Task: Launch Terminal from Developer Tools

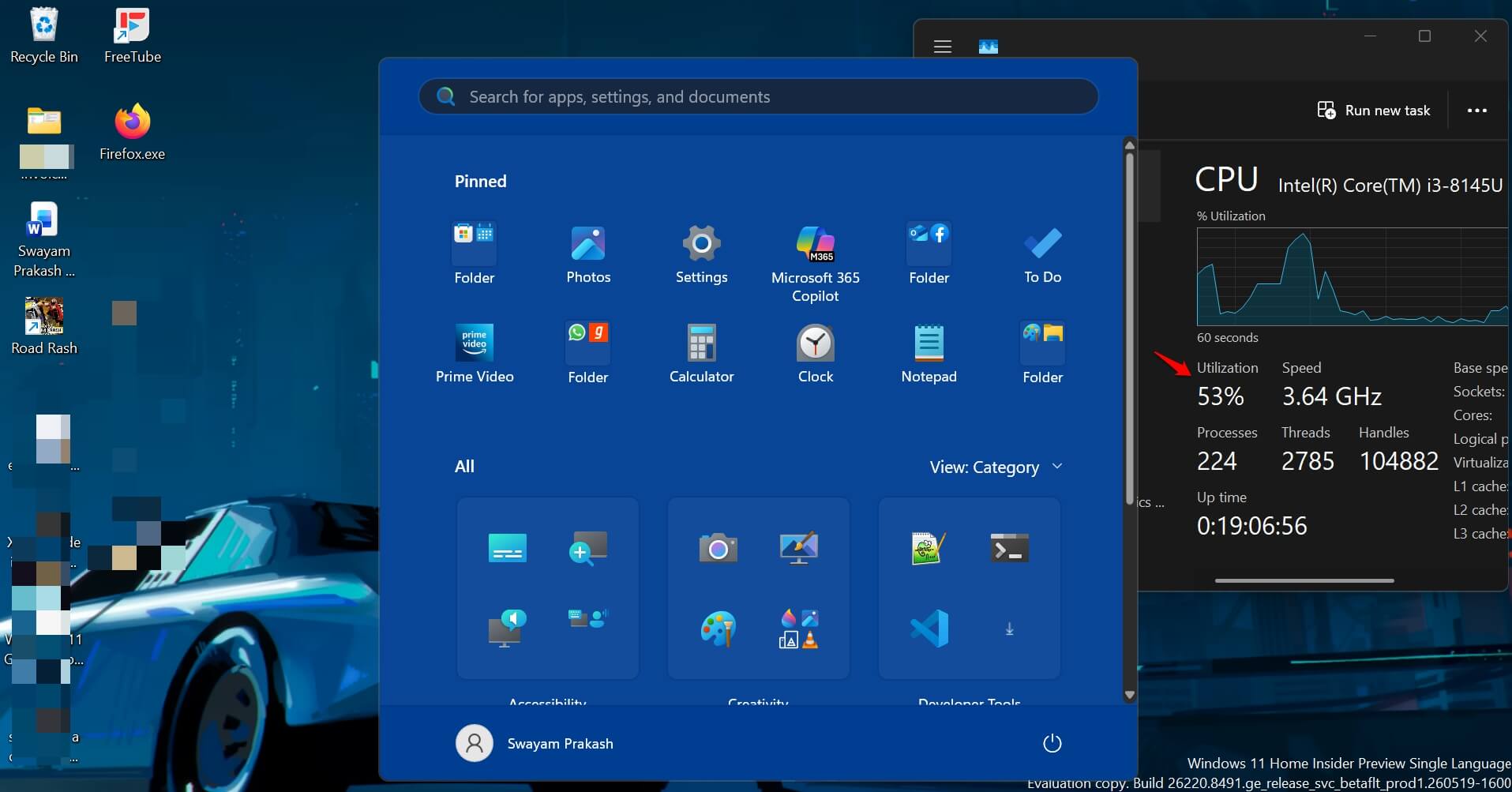Action: point(1009,548)
